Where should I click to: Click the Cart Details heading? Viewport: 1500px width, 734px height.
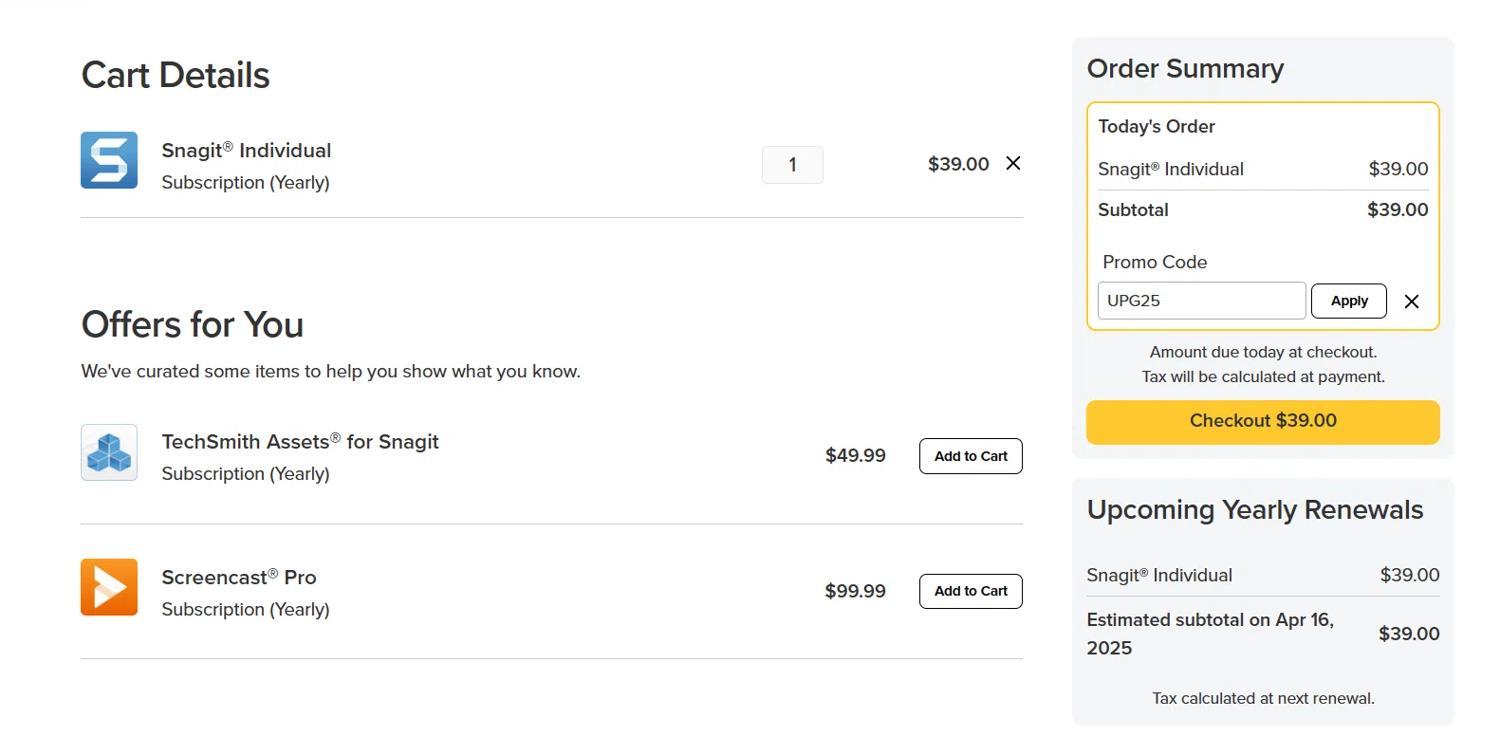click(x=175, y=75)
